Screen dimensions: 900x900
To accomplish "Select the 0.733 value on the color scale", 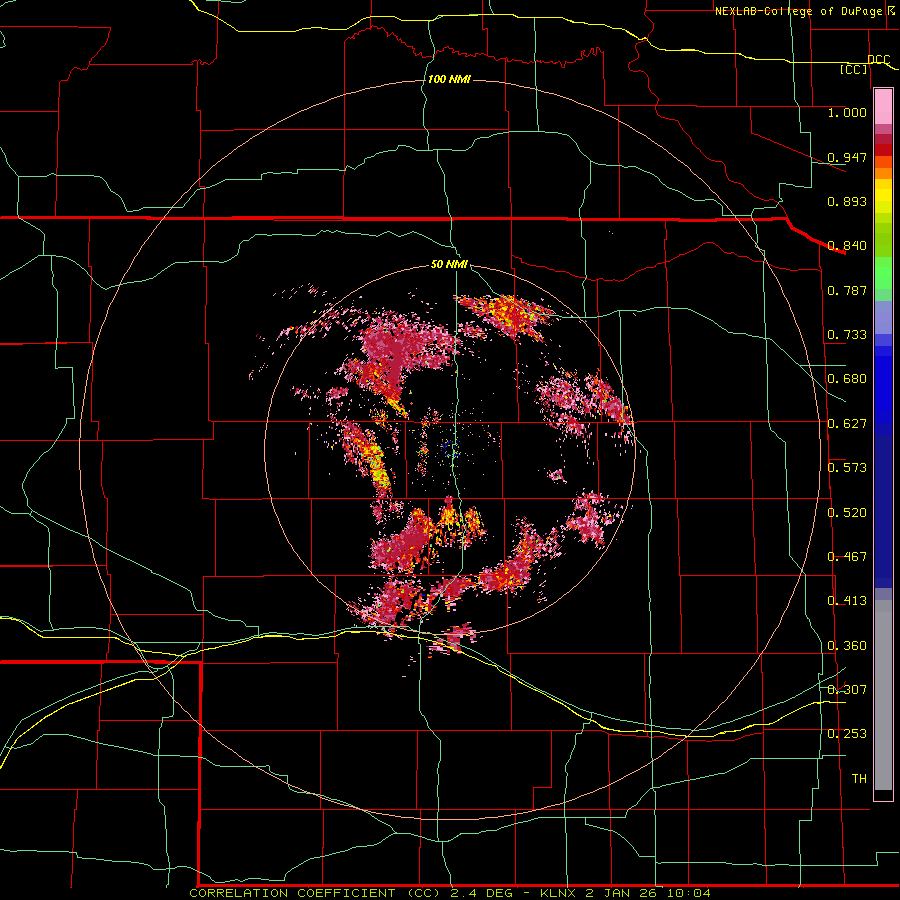I will point(847,335).
